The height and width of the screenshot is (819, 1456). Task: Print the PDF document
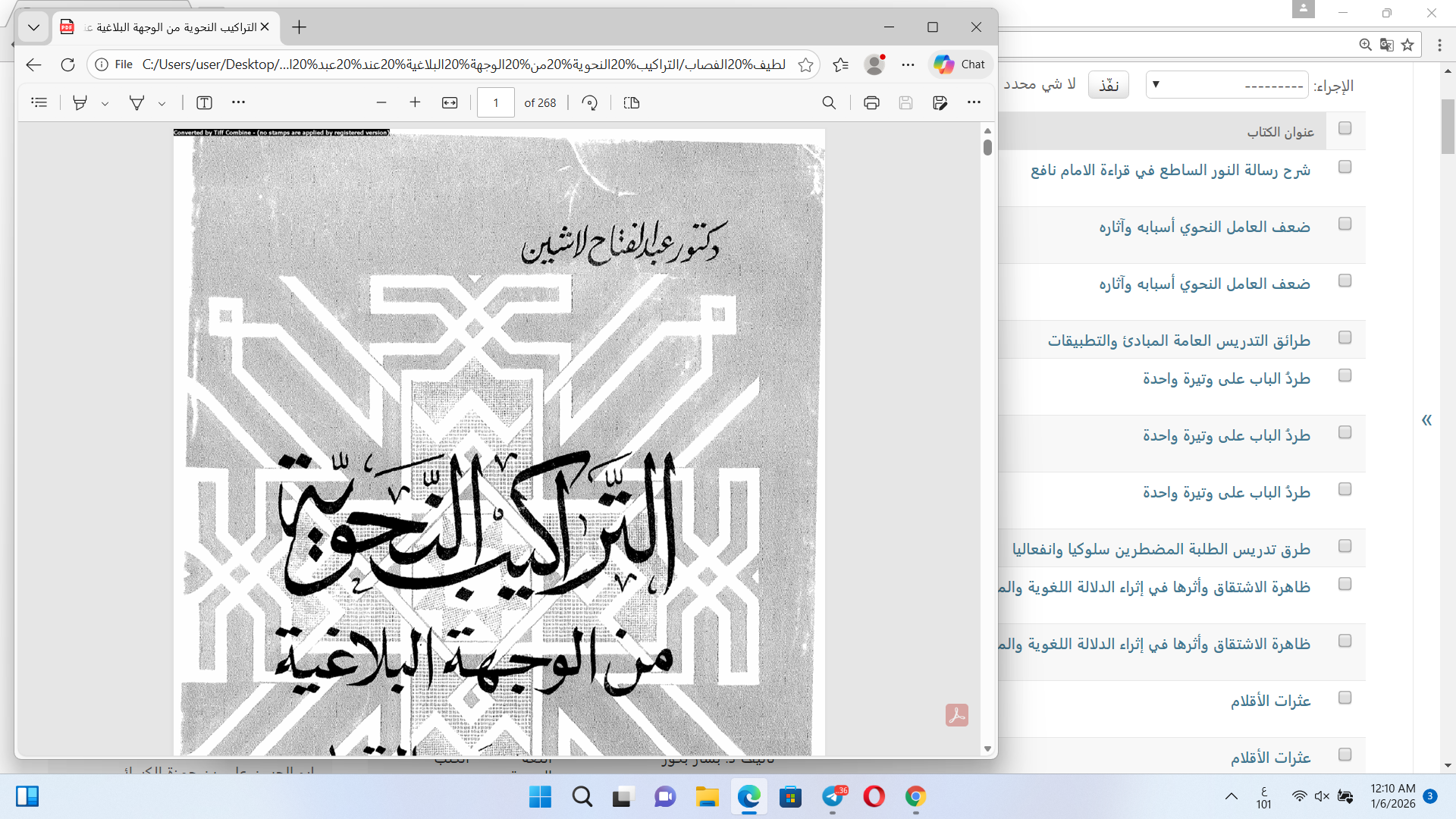coord(871,102)
